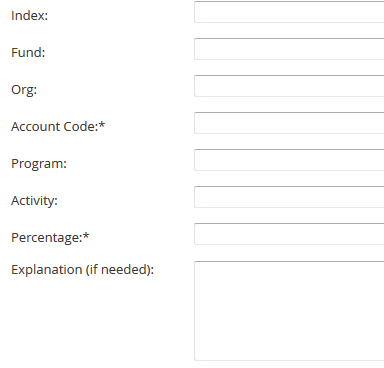This screenshot has height=368, width=384.
Task: Click the 'Activity:' form label
Action: (34, 201)
